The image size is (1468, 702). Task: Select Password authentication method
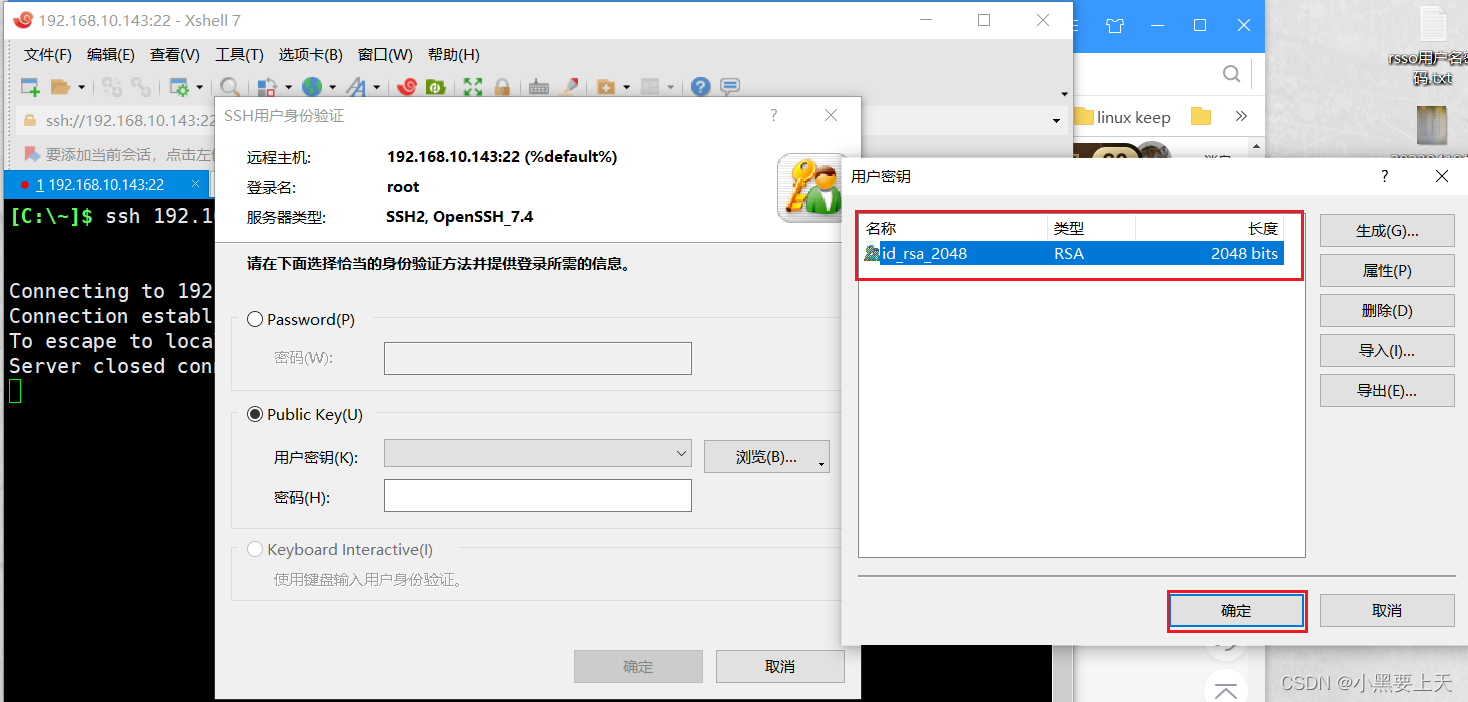255,319
